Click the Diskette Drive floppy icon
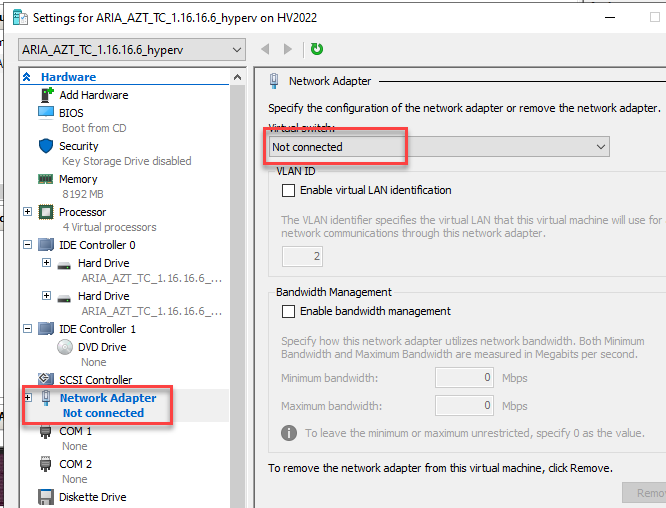666x508 pixels. pyautogui.click(x=46, y=497)
